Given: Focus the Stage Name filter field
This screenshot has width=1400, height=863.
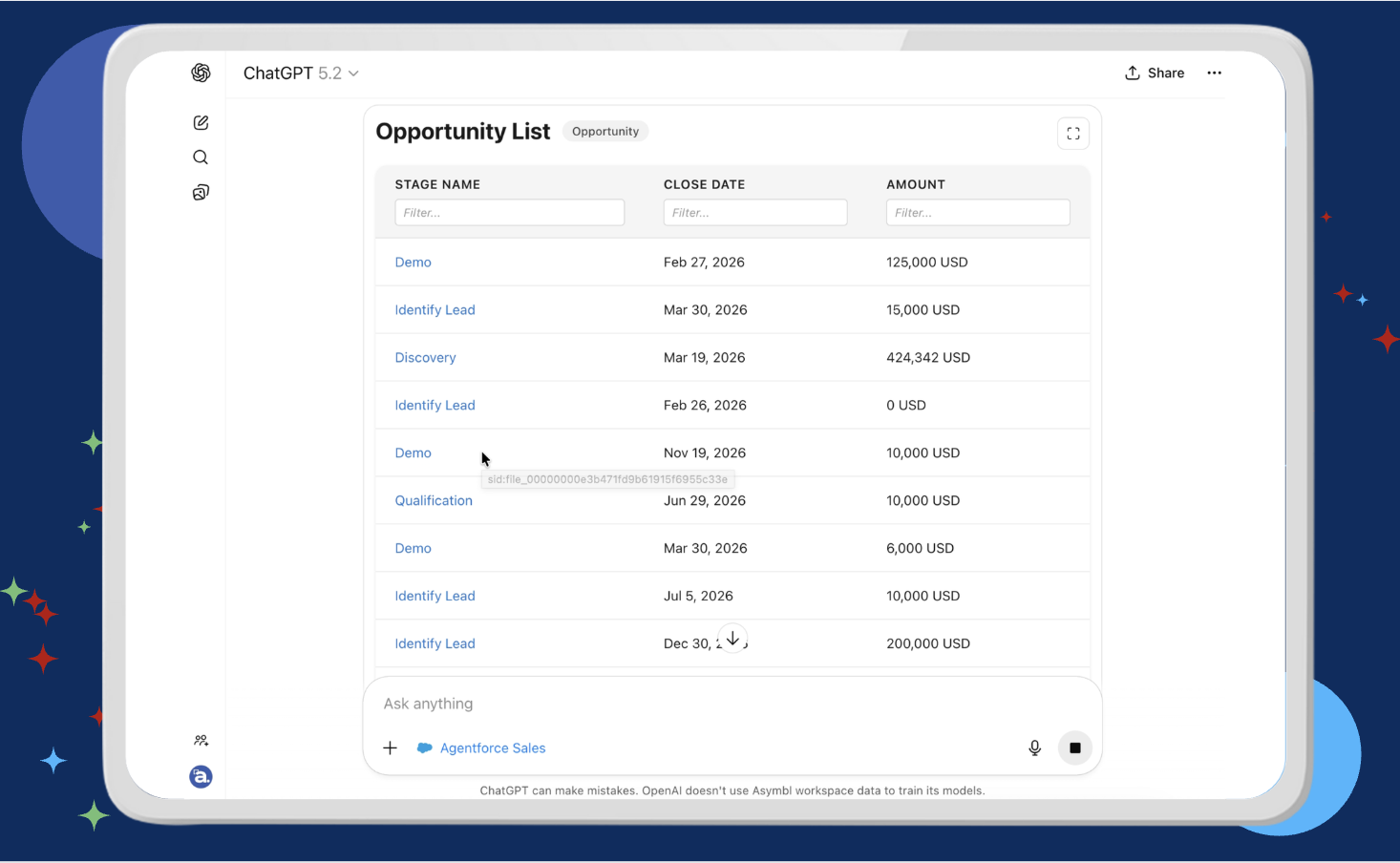Looking at the screenshot, I should [x=510, y=212].
